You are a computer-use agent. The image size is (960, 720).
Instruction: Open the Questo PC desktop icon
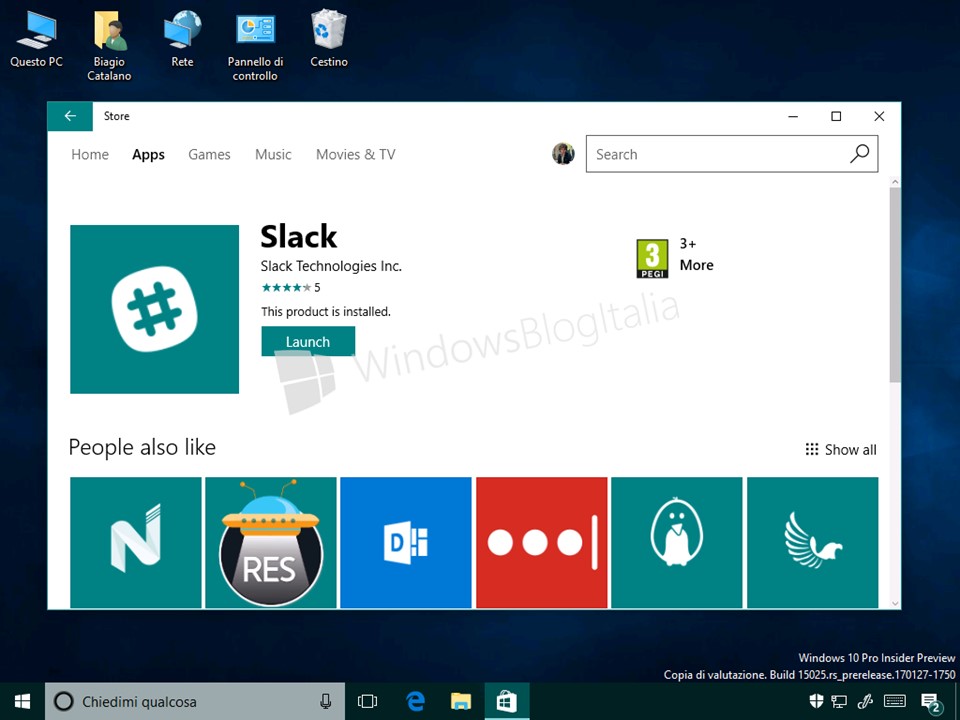(36, 39)
